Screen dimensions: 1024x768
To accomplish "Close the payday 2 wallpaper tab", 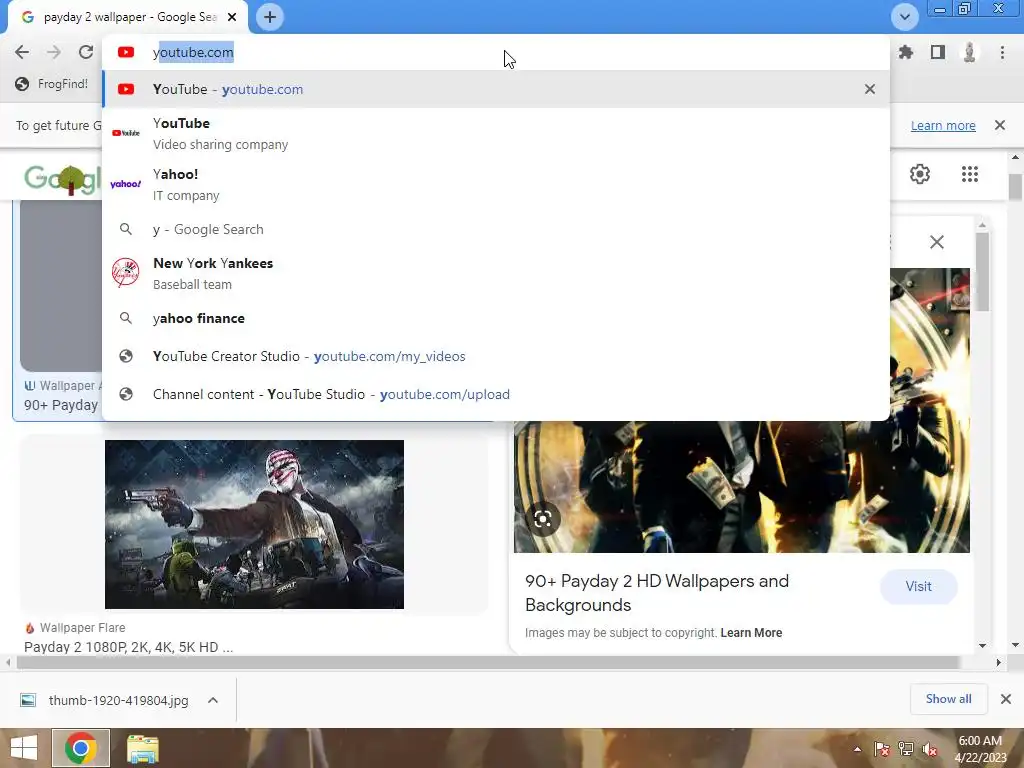I will point(232,17).
